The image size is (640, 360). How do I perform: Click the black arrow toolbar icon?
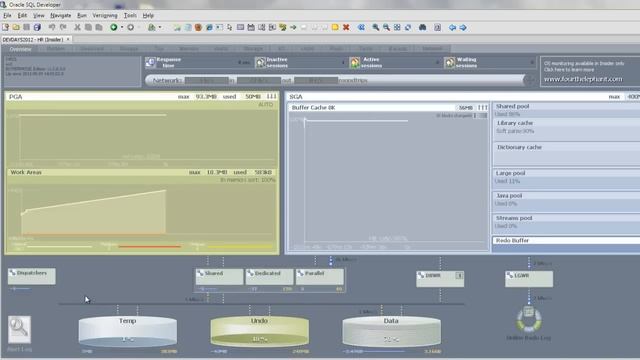coord(293,27)
